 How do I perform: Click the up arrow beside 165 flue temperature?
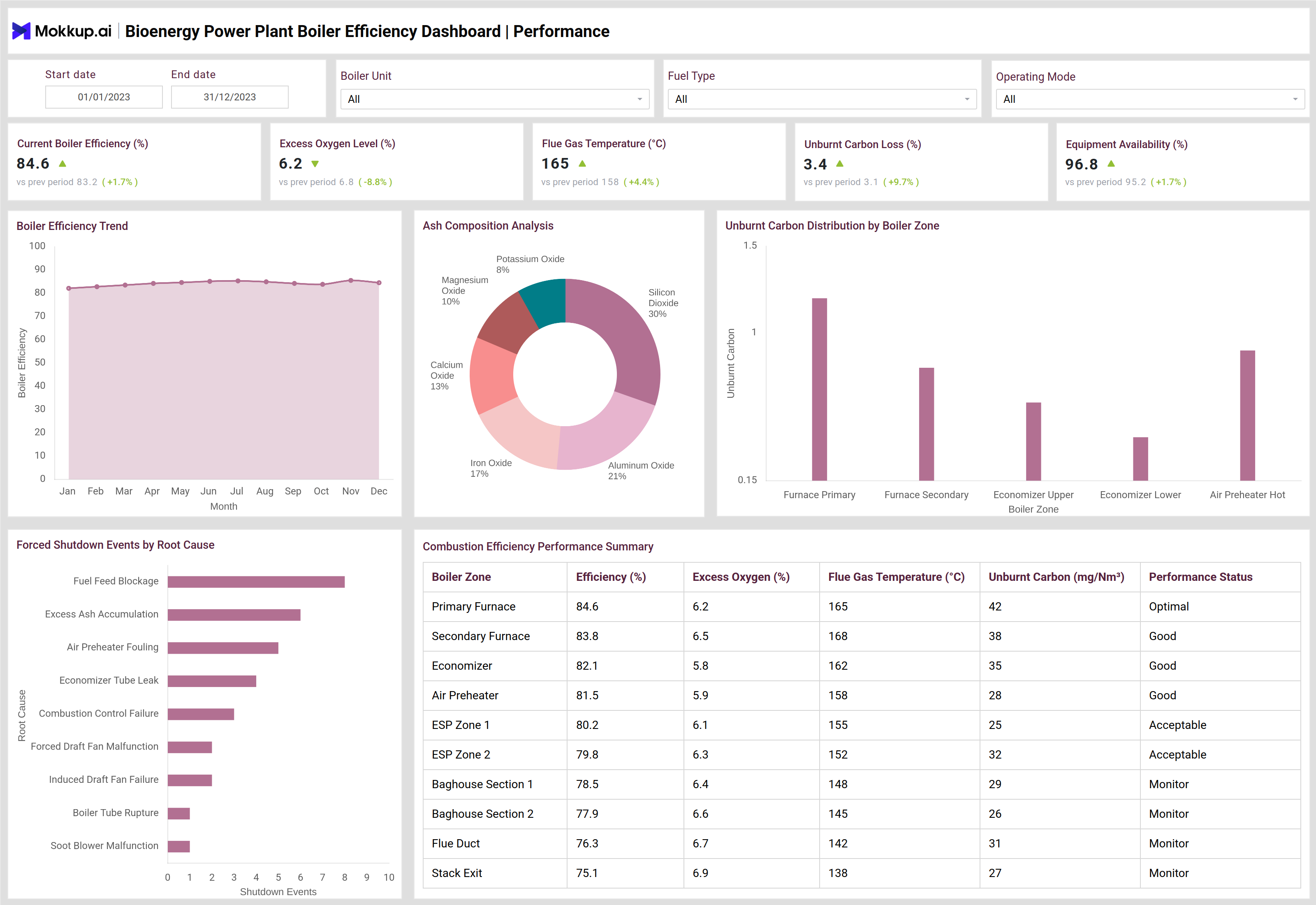tap(582, 164)
